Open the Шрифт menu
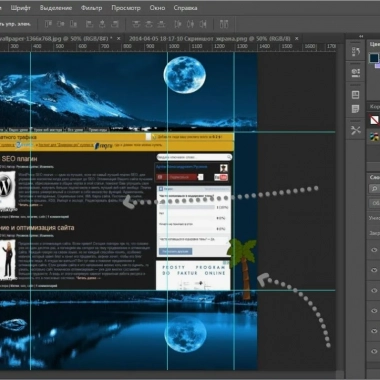Viewport: 380px width, 380px height. point(20,8)
